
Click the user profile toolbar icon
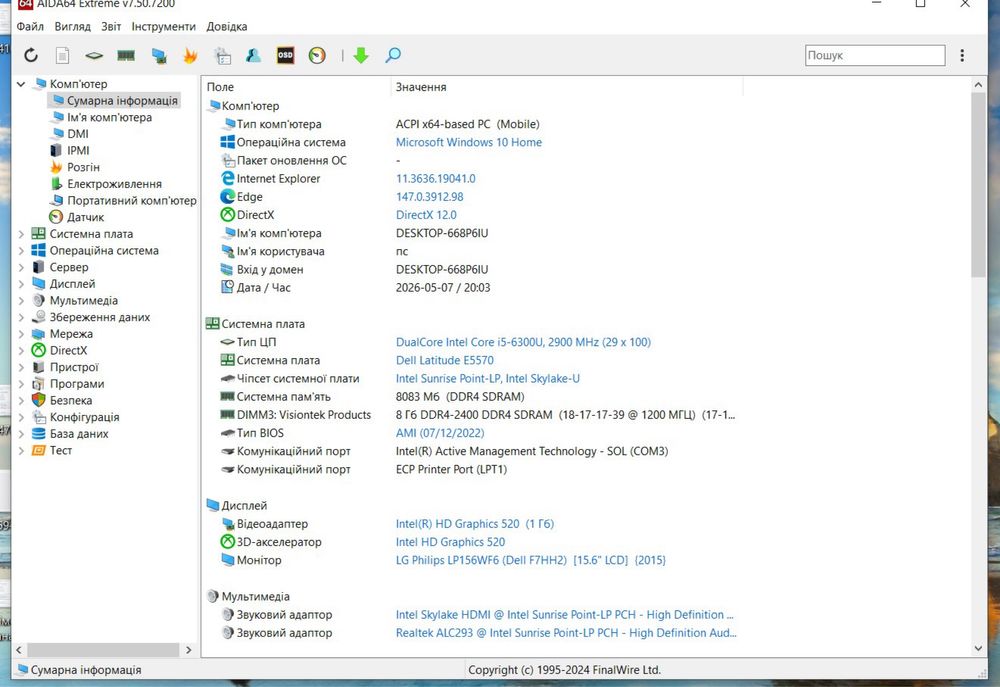[x=253, y=55]
